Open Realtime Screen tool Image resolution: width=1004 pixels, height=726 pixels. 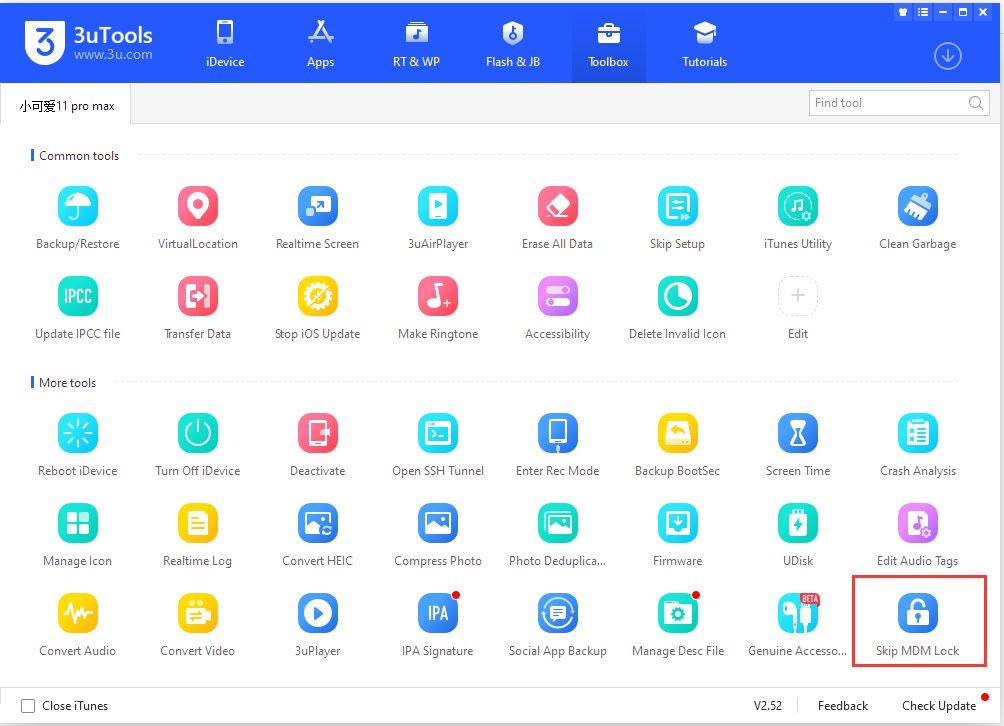pos(318,218)
